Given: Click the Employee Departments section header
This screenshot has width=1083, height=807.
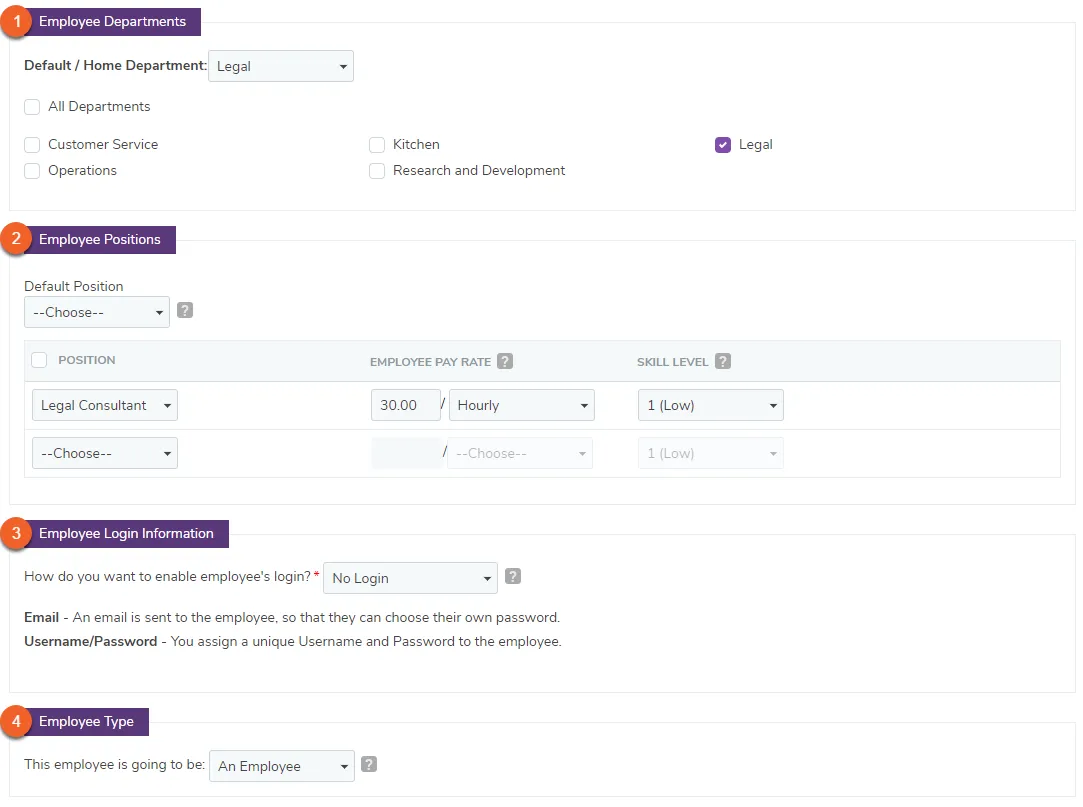Looking at the screenshot, I should (112, 22).
